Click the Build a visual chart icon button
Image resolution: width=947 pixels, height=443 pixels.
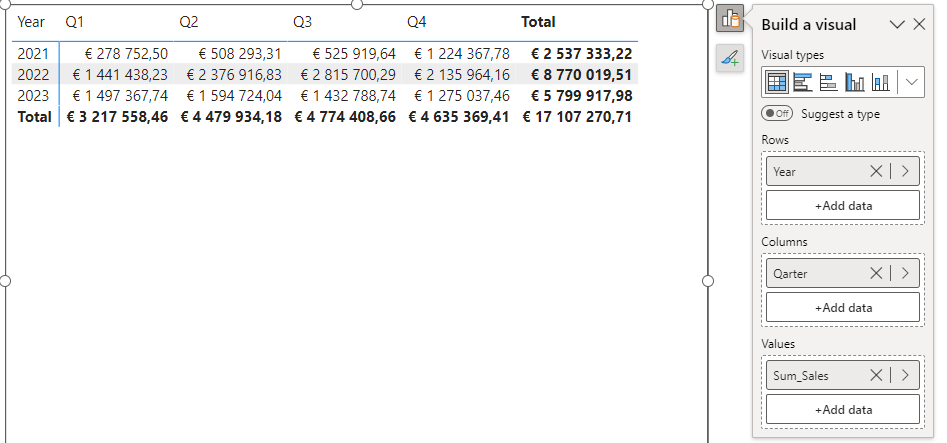click(x=730, y=19)
